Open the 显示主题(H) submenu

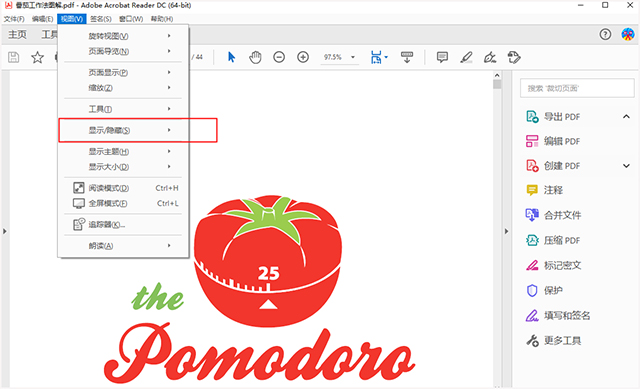click(x=123, y=151)
